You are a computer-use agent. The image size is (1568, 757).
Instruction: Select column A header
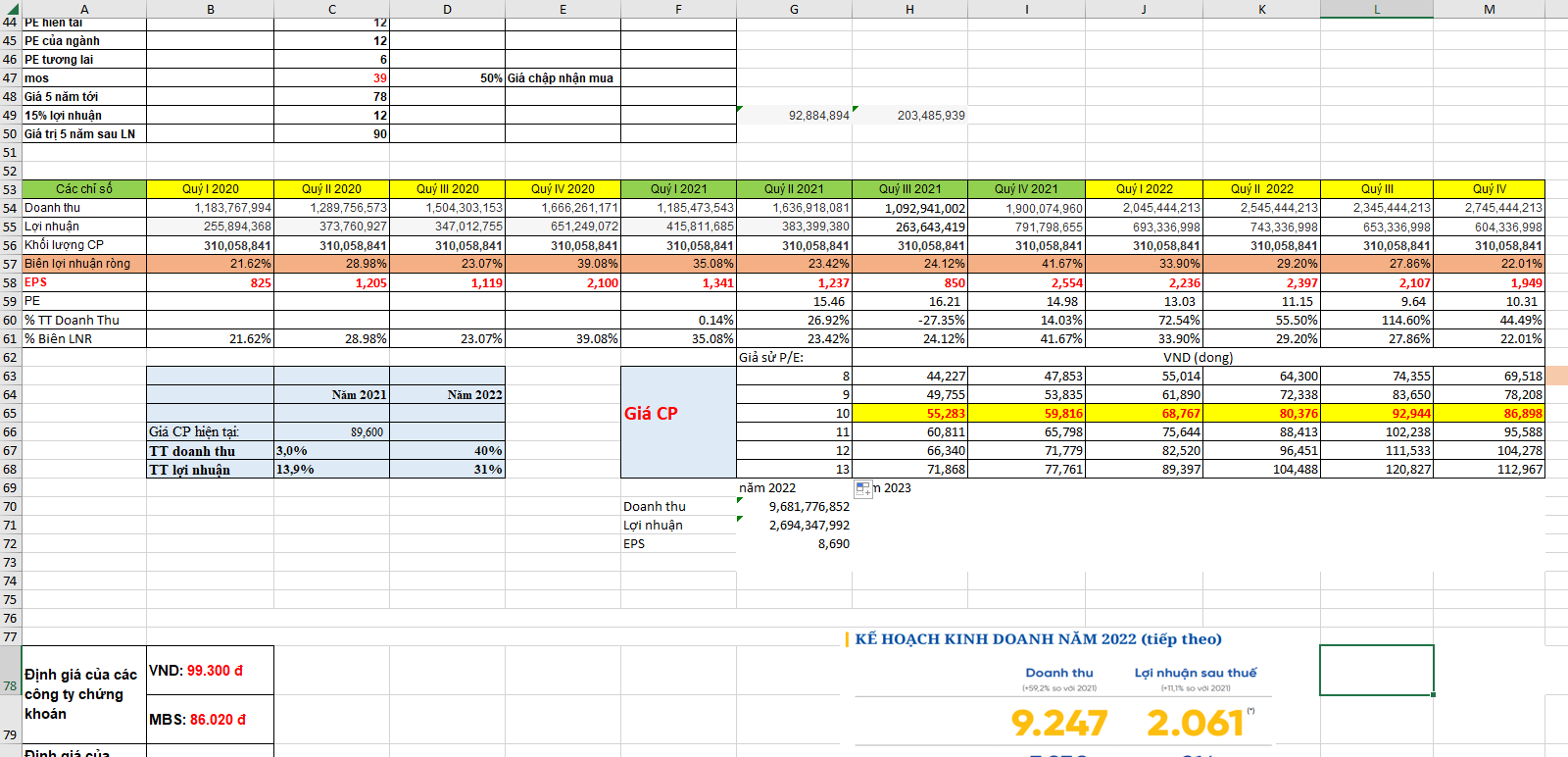click(84, 9)
